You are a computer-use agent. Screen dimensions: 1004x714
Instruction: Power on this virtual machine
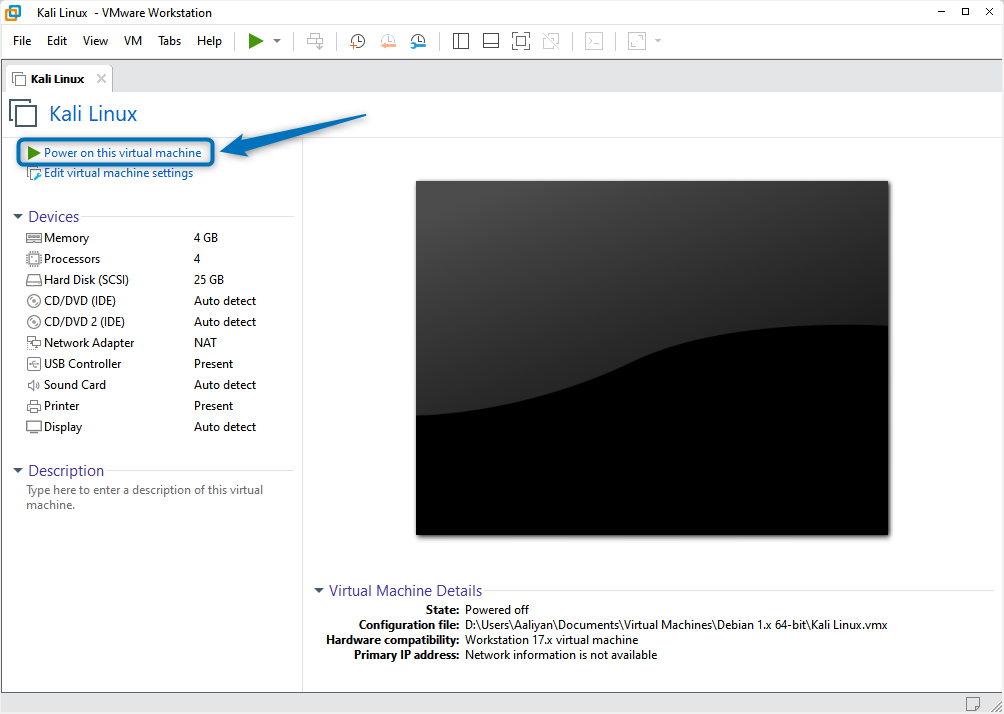[115, 152]
